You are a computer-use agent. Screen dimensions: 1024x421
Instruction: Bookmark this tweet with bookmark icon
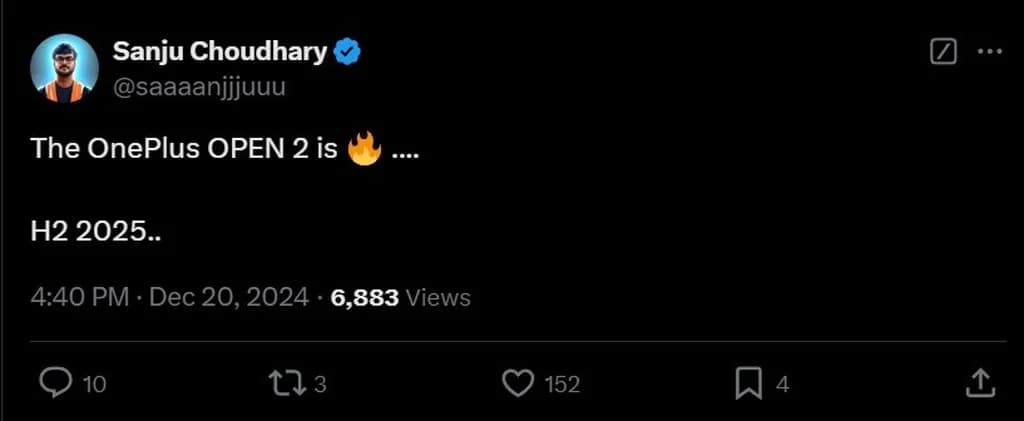point(748,382)
